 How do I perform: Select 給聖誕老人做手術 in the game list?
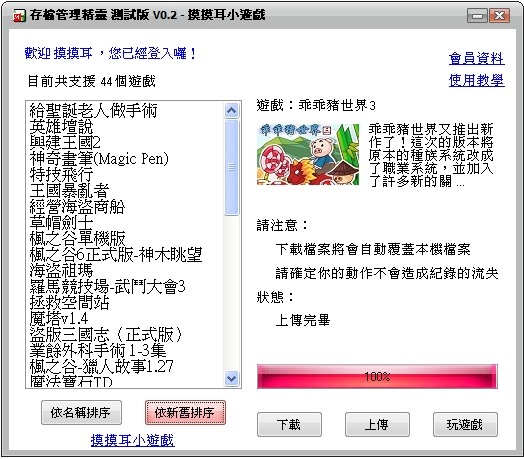pos(125,111)
